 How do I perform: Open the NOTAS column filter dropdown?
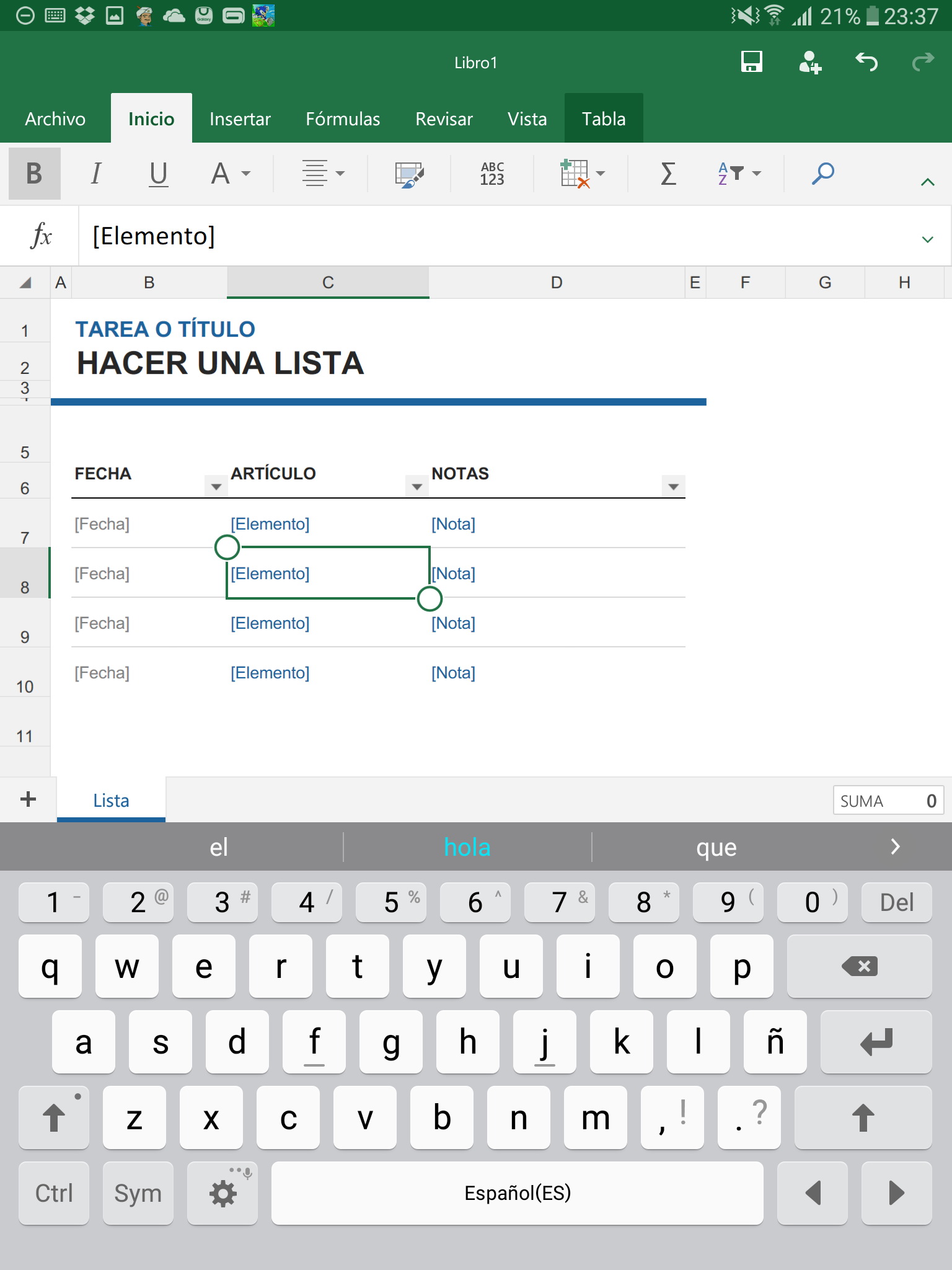[x=673, y=487]
